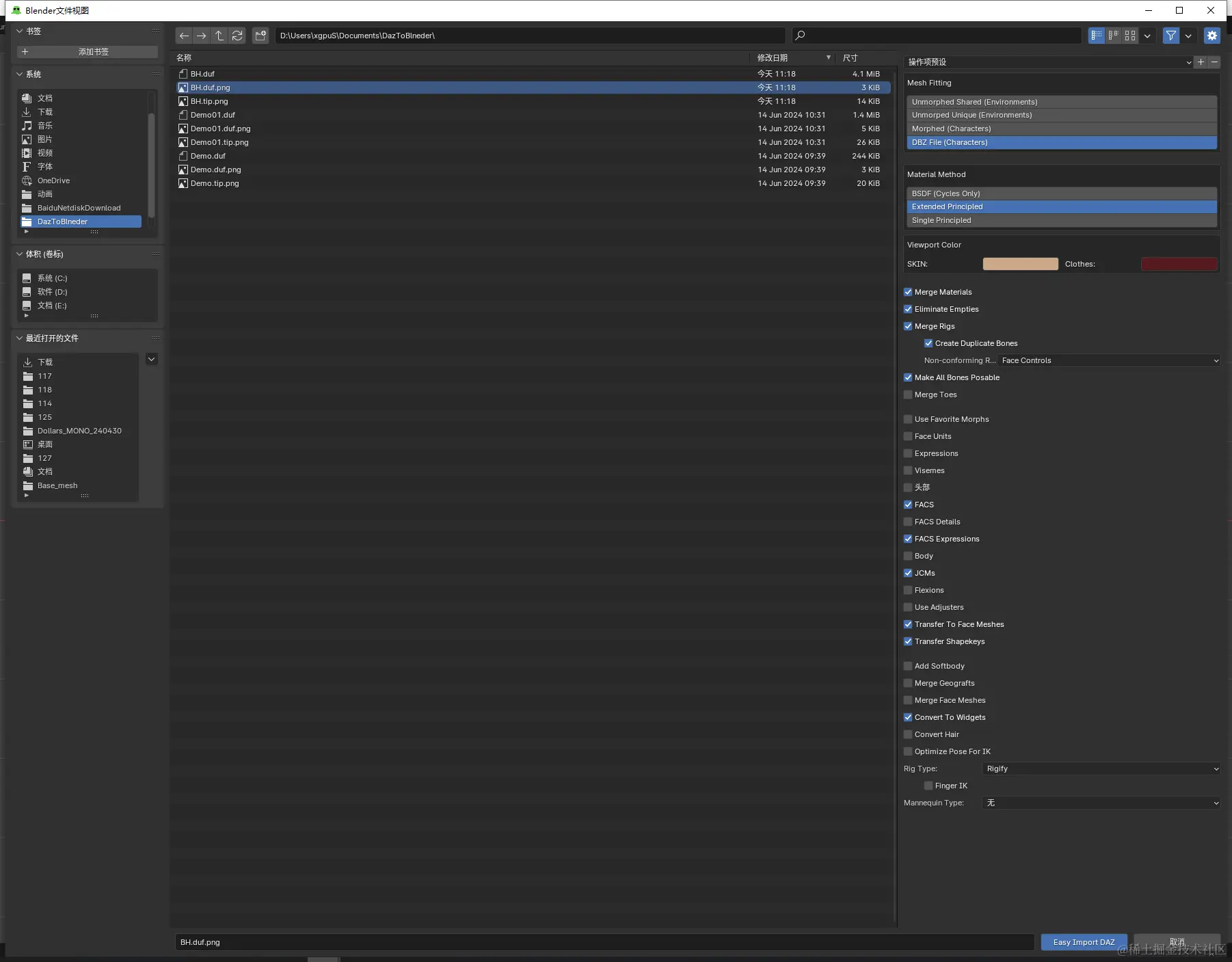1232x962 pixels.
Task: Select Morphed (Characters) mesh fitting
Action: click(x=1062, y=129)
